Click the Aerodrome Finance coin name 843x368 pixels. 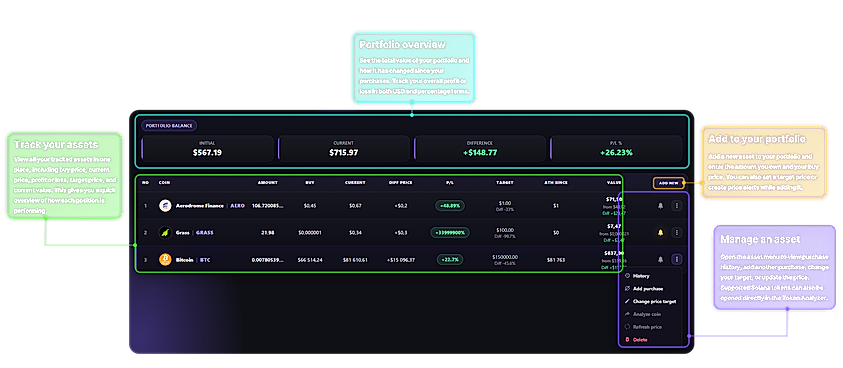tap(200, 206)
